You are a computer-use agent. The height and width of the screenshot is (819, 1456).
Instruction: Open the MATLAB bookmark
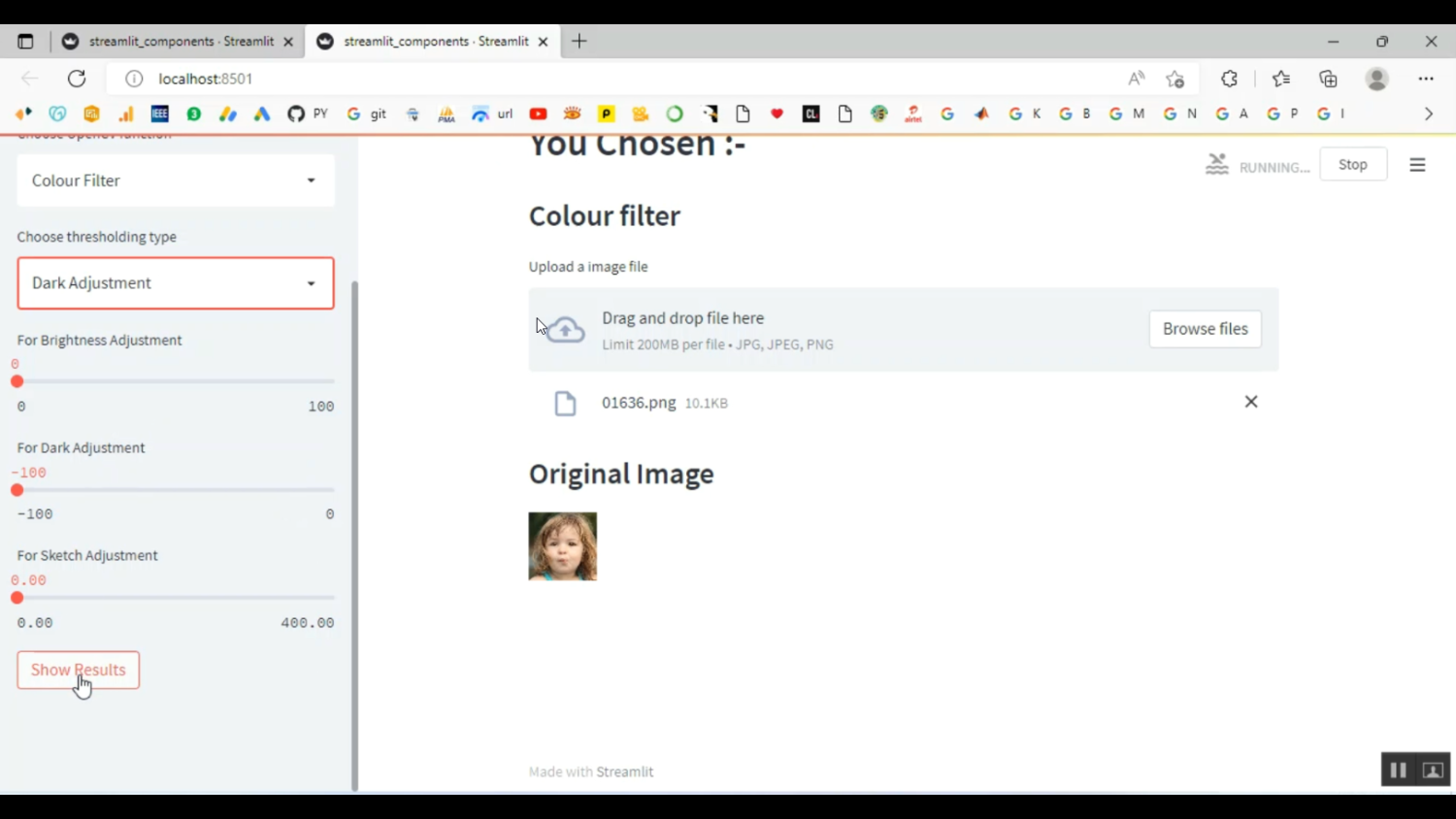[x=981, y=114]
